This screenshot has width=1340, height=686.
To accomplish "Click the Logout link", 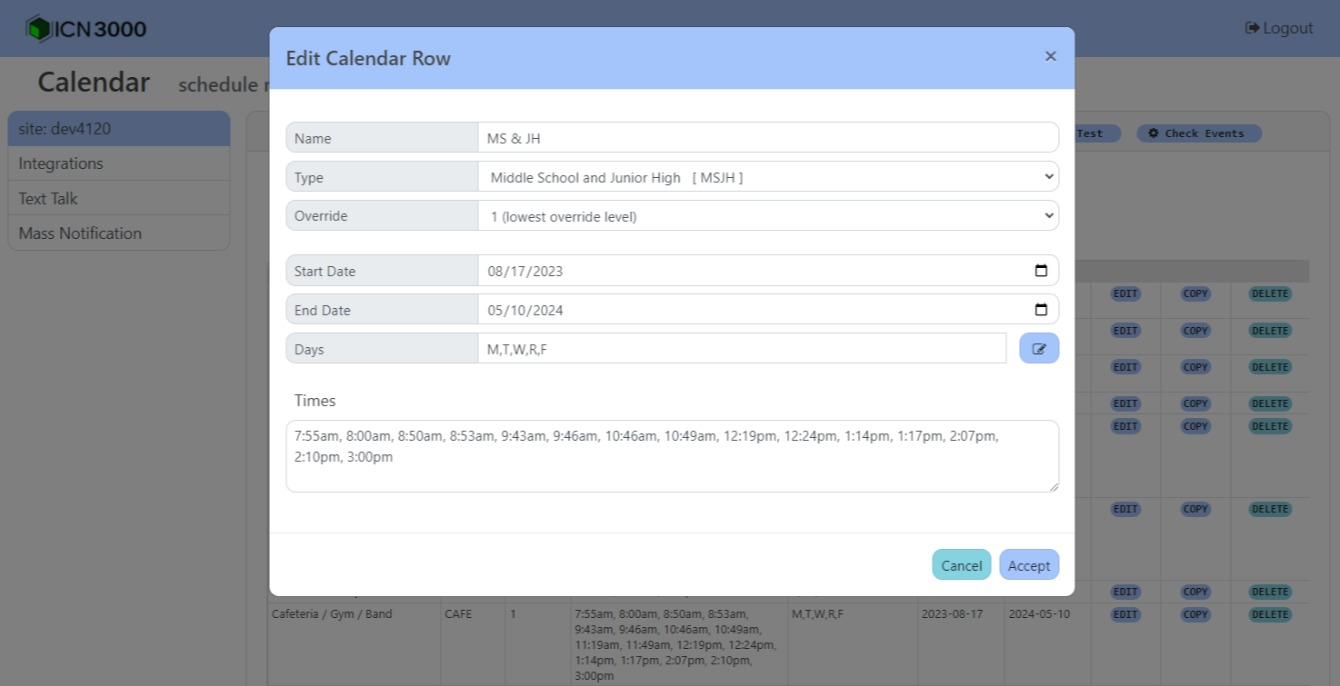I will (1279, 28).
